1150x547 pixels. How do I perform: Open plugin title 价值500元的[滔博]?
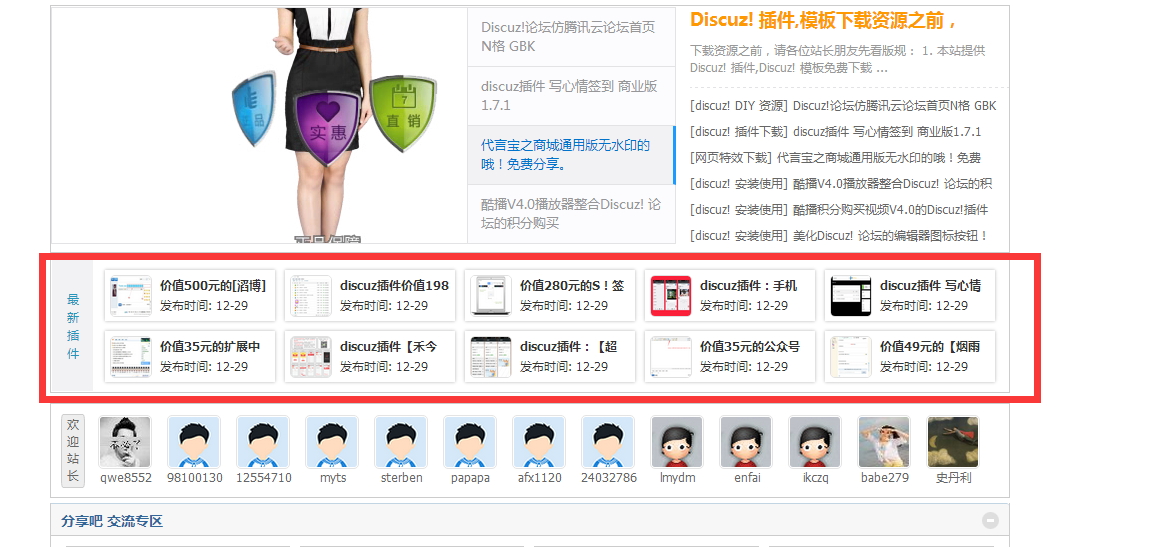point(213,286)
